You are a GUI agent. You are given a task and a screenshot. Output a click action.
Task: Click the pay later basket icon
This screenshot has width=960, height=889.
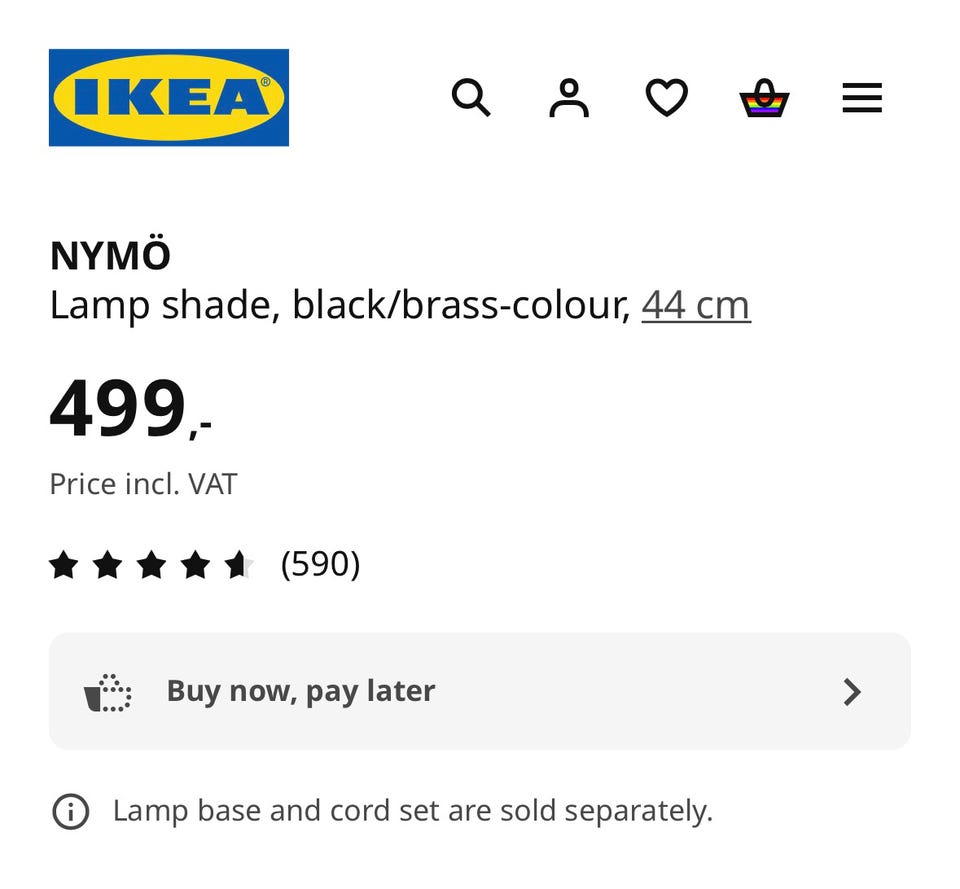point(107,692)
